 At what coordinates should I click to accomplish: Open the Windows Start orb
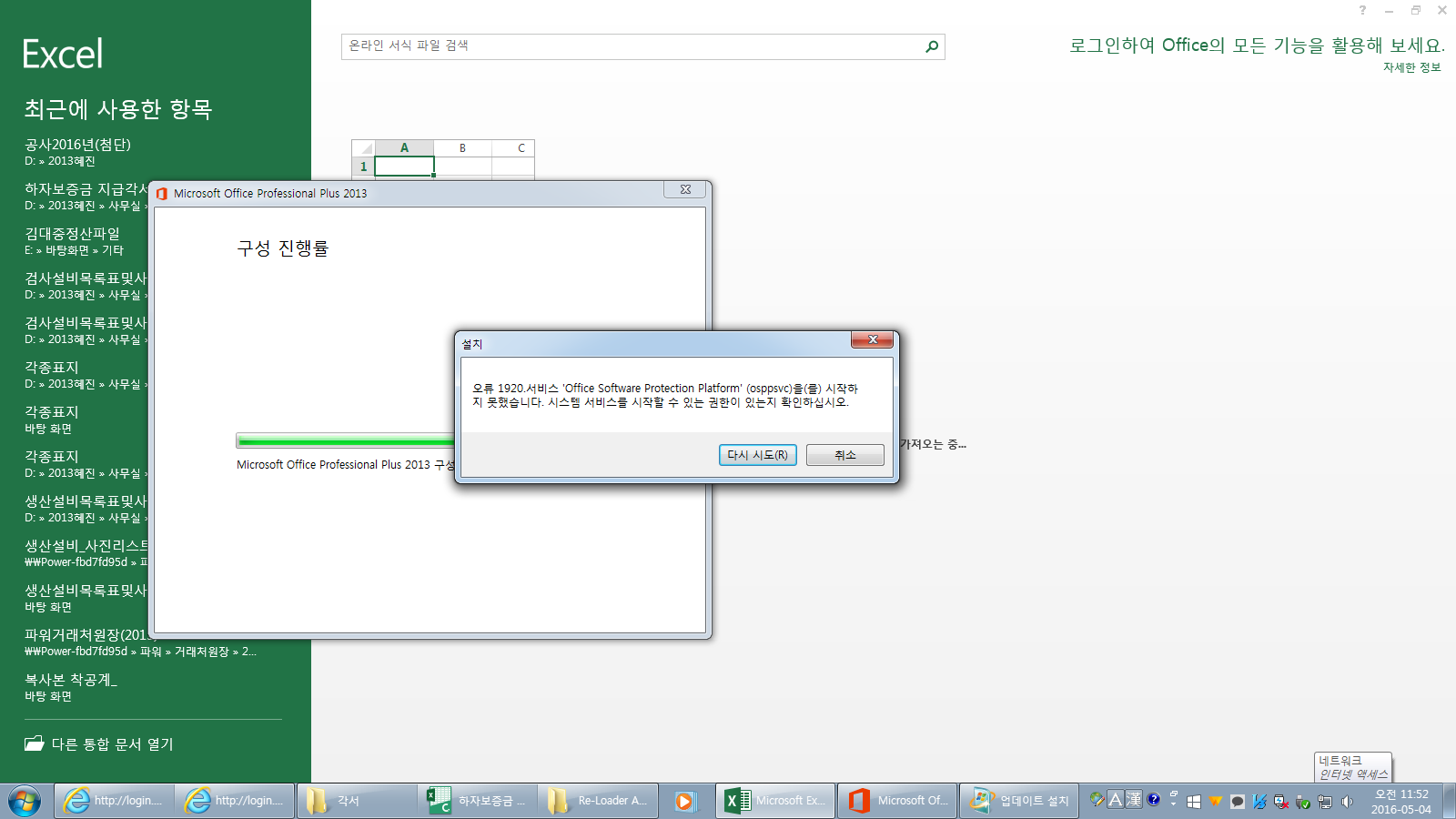click(25, 801)
